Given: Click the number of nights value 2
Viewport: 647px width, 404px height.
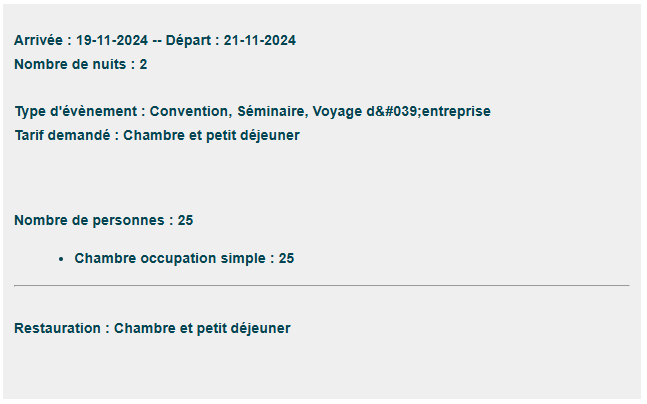Looking at the screenshot, I should click(x=143, y=64).
